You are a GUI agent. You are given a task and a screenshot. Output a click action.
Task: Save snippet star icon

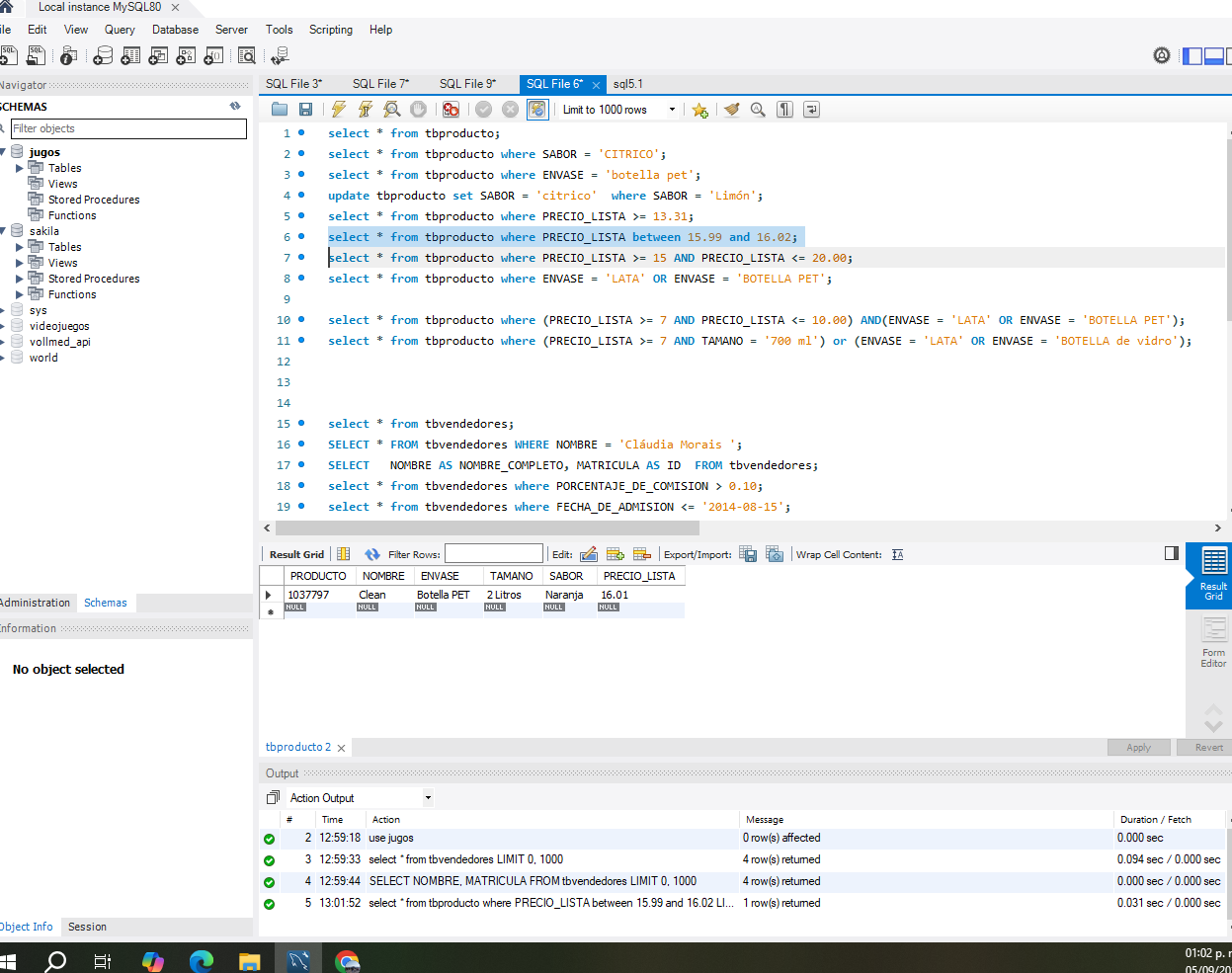pyautogui.click(x=700, y=110)
